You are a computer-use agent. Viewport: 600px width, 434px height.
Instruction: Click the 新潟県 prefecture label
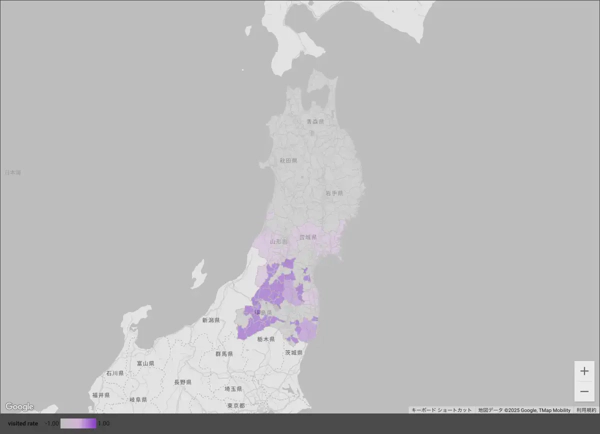(211, 320)
